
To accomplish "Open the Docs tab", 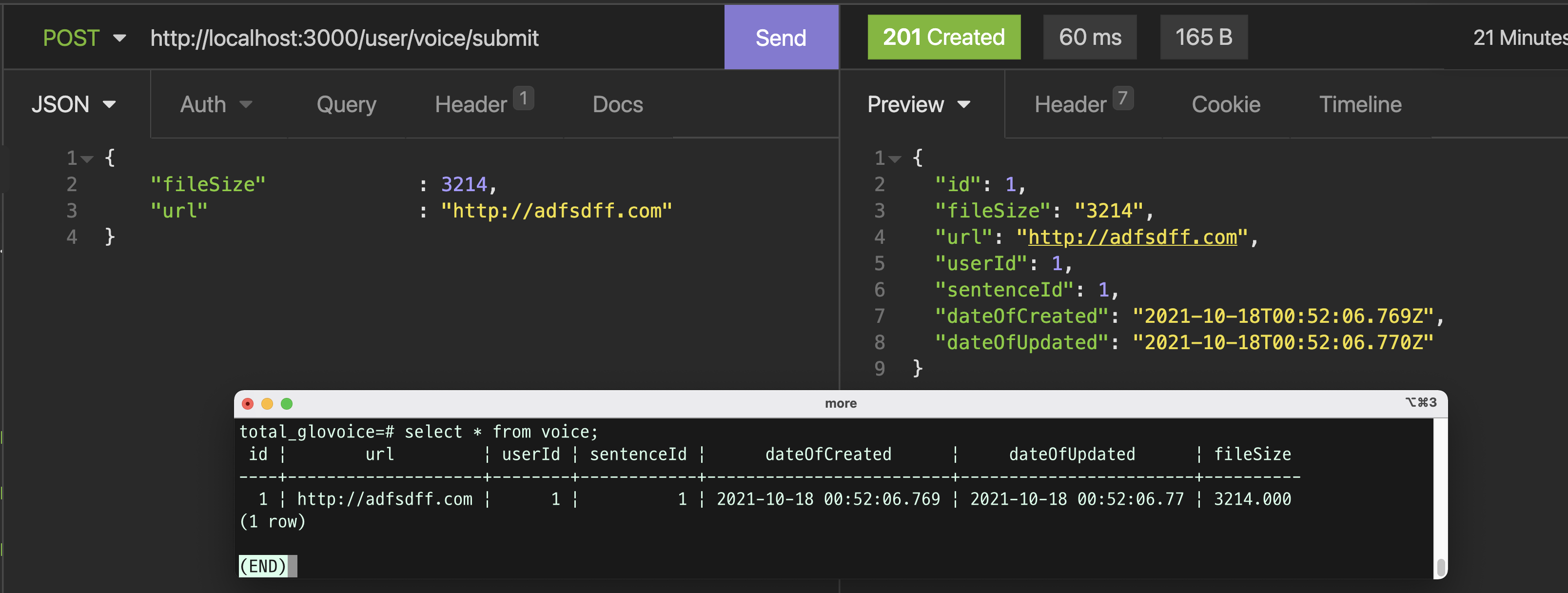I will (x=618, y=104).
